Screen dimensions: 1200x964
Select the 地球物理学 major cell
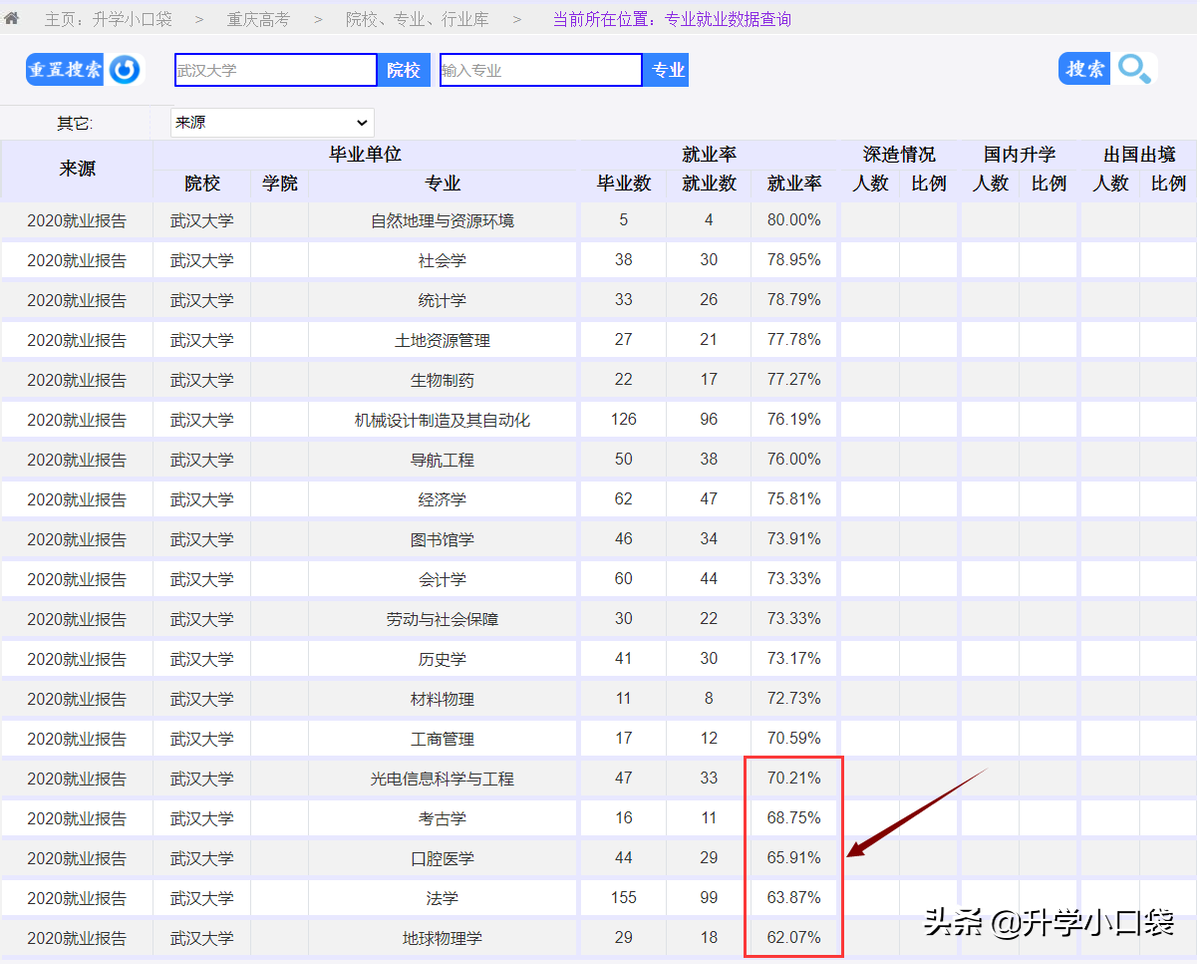click(x=443, y=938)
